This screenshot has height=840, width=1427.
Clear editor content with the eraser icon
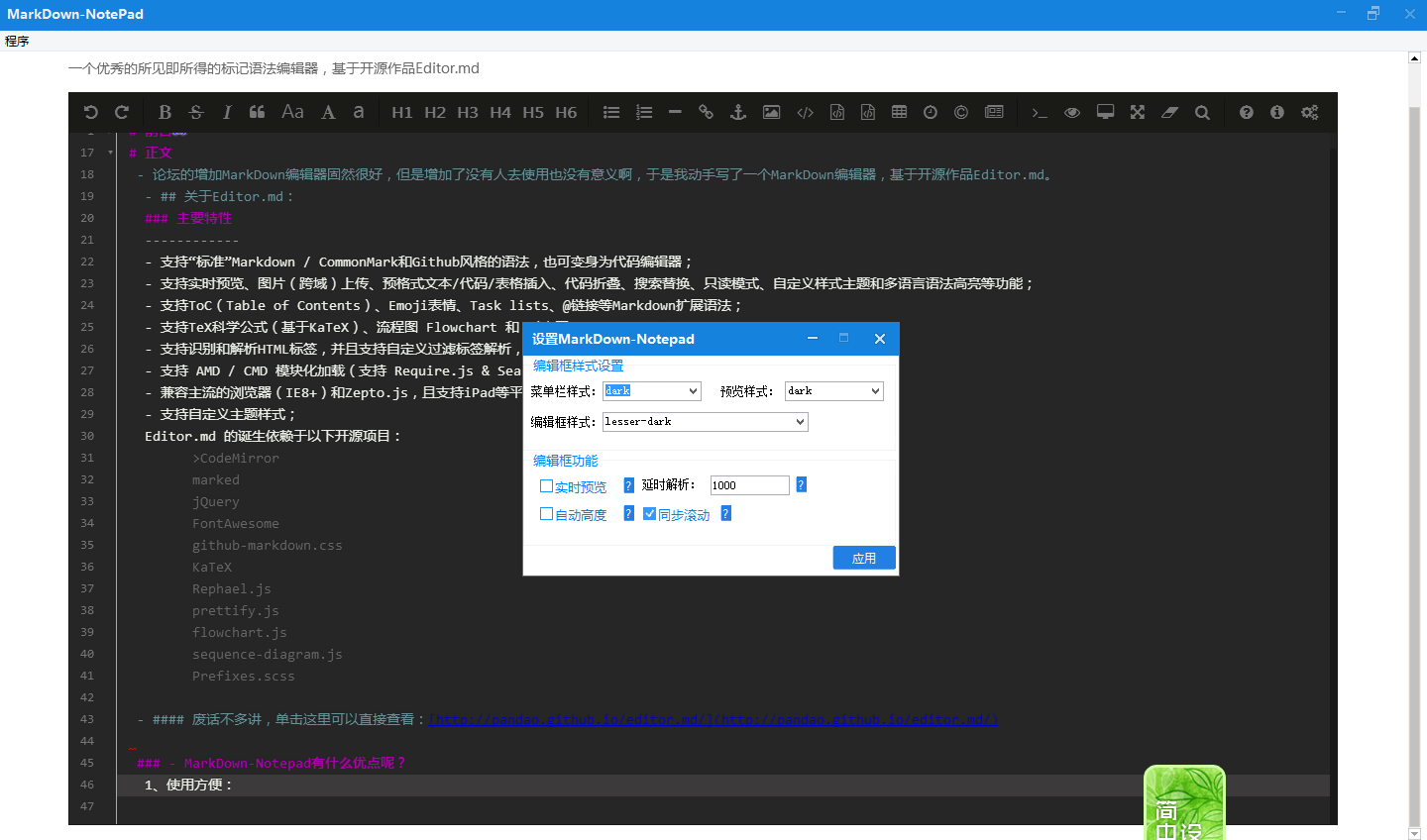coord(1169,112)
